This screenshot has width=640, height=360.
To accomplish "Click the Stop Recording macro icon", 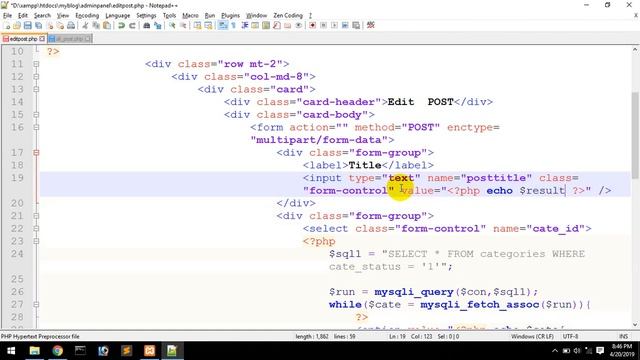I will click(323, 25).
